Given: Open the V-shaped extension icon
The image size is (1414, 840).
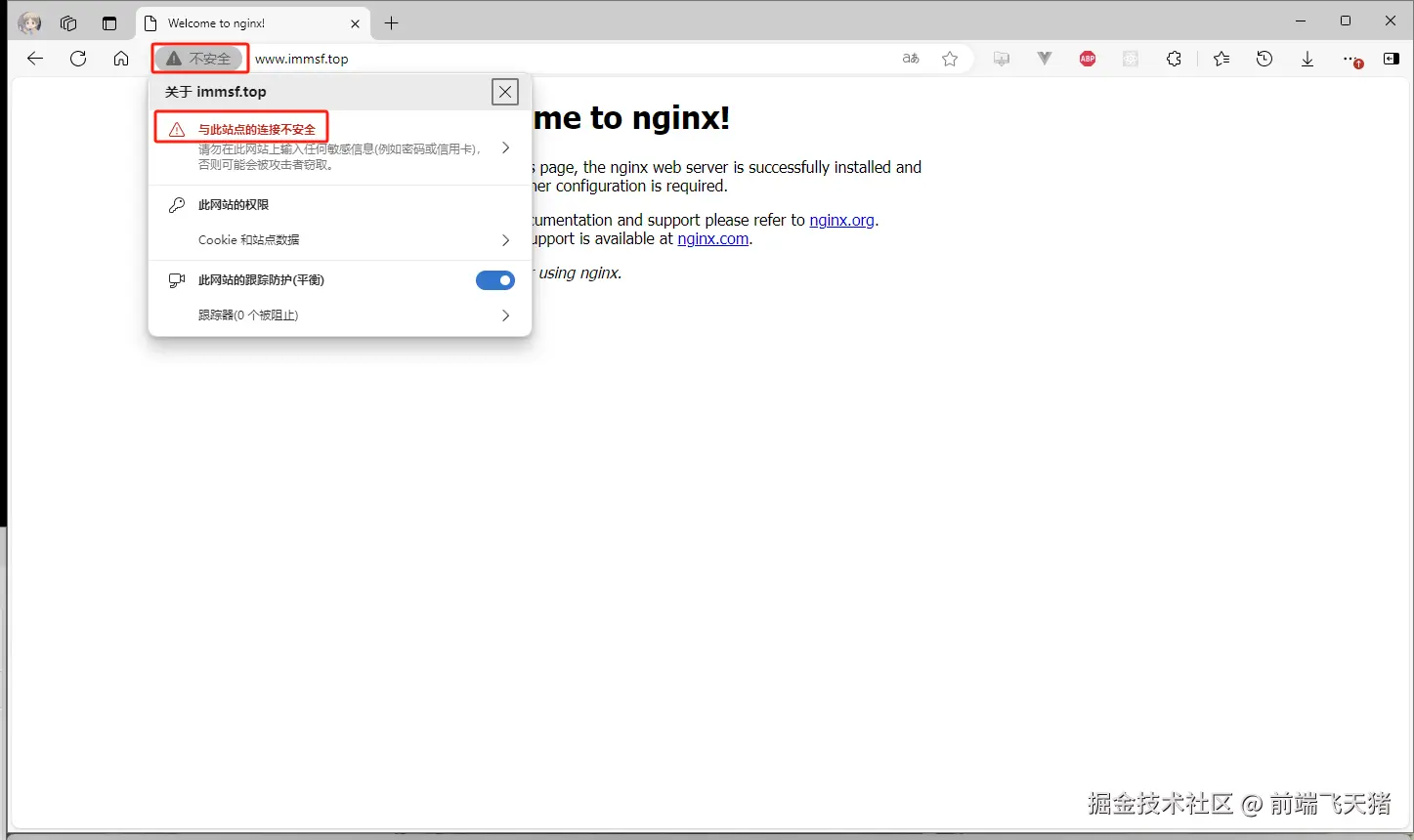Looking at the screenshot, I should [1045, 59].
